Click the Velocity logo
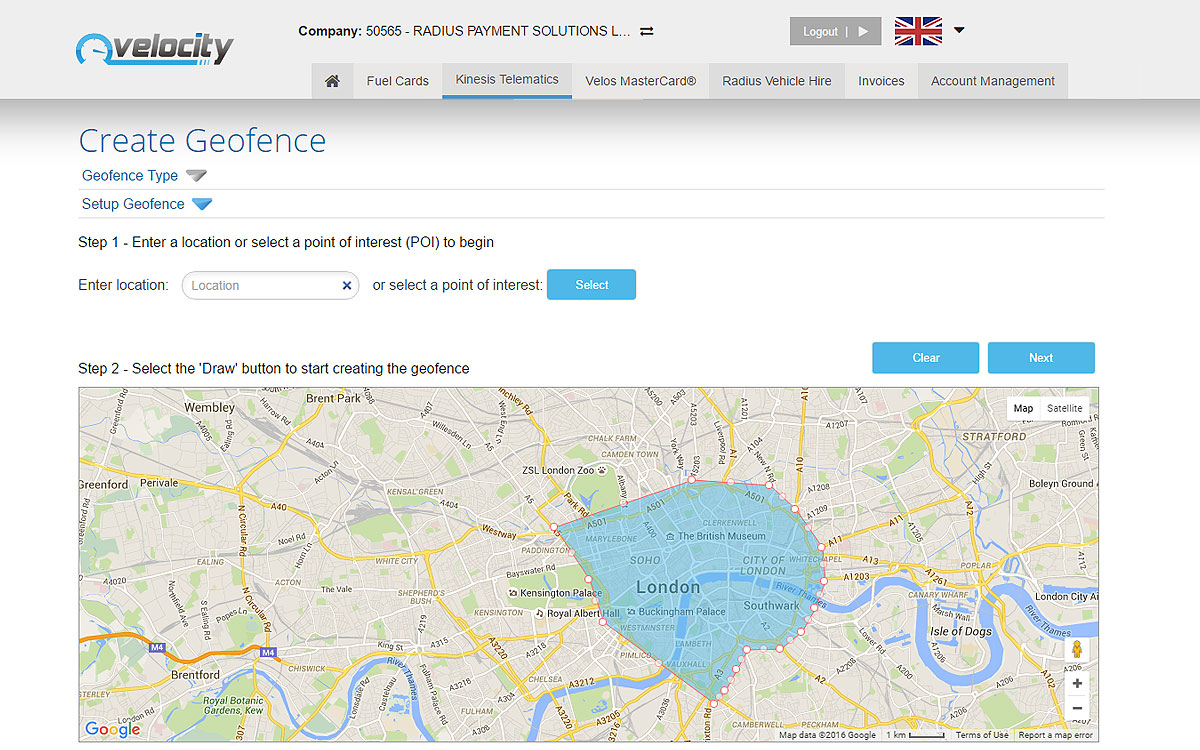 coord(155,48)
